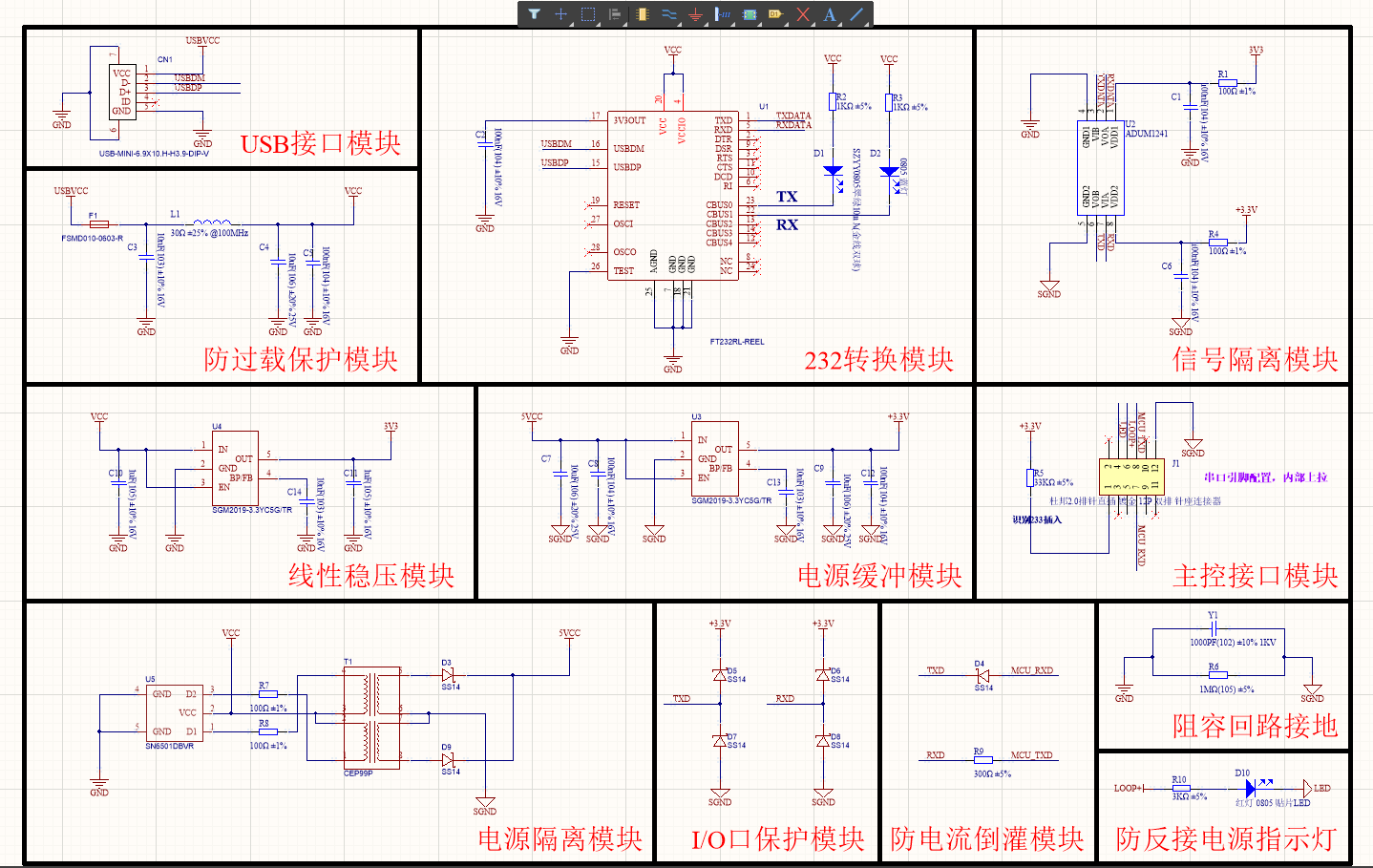
Task: Click the alignment tool icon
Action: click(x=615, y=14)
